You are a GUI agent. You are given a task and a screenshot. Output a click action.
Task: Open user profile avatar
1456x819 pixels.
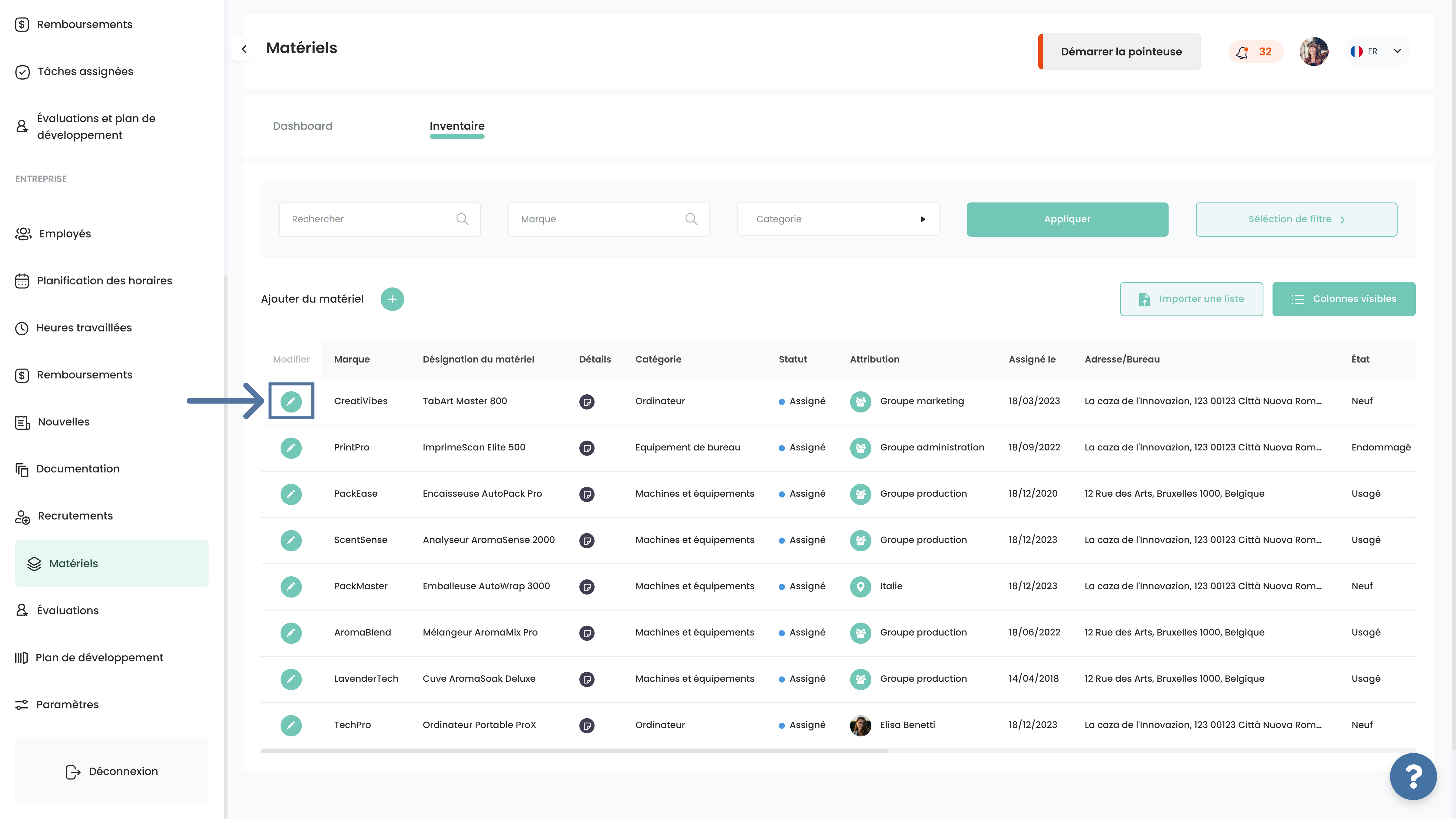click(1314, 51)
